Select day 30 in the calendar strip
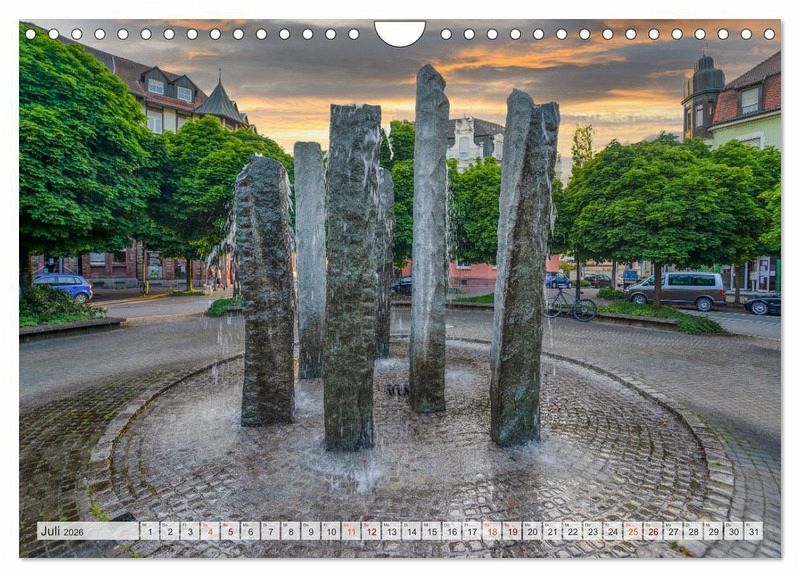 pyautogui.click(x=734, y=531)
